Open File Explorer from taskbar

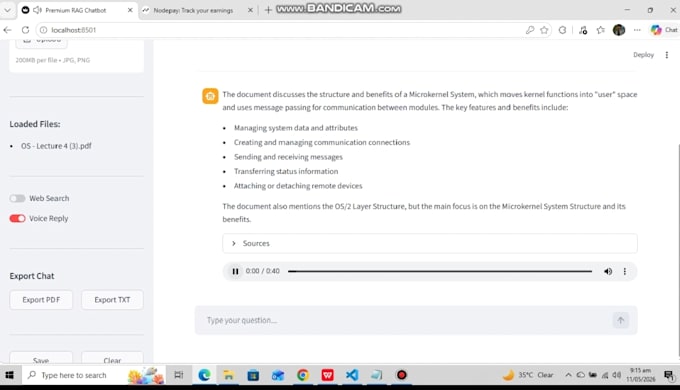[x=229, y=375]
